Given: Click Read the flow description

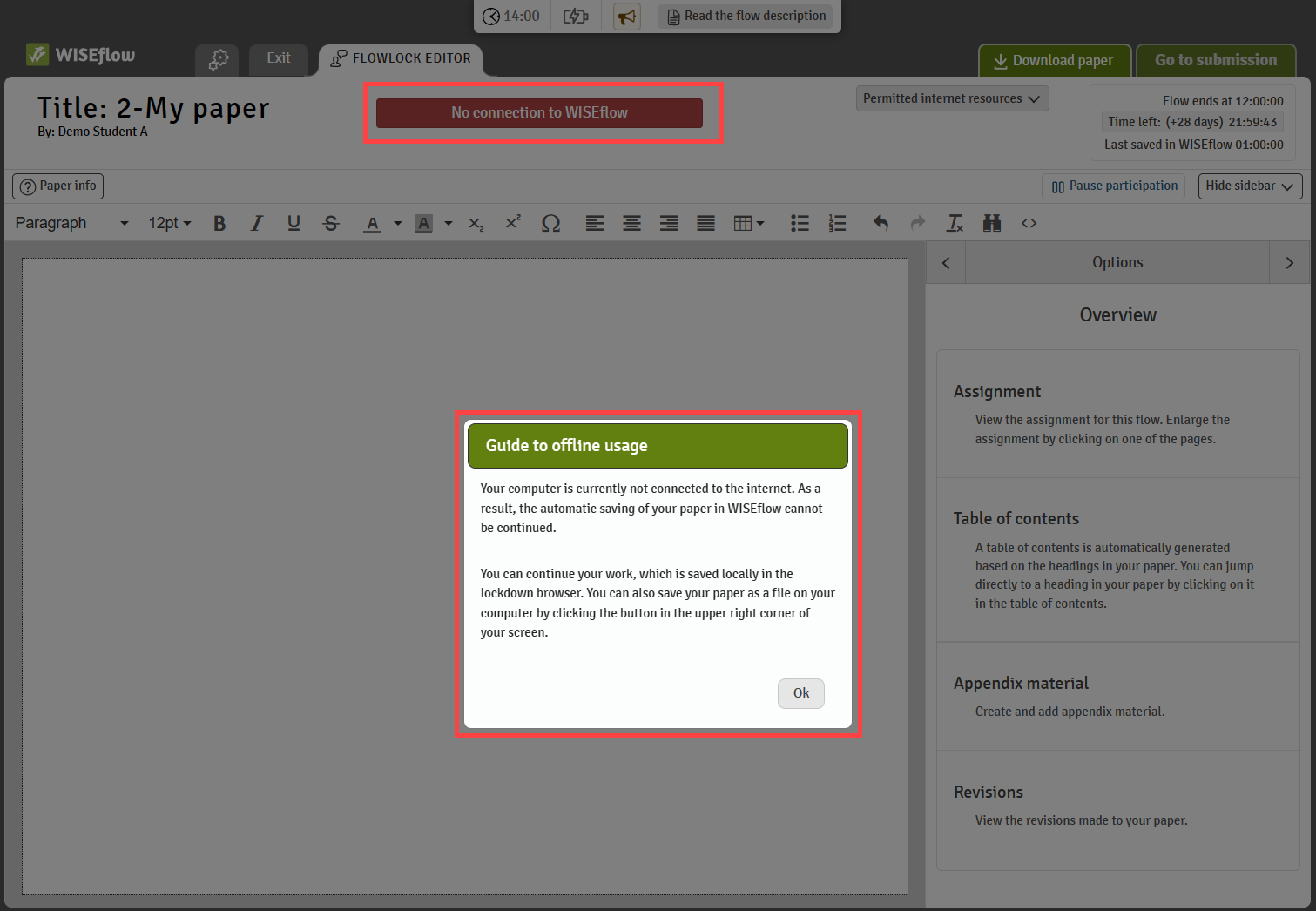Looking at the screenshot, I should tap(746, 17).
